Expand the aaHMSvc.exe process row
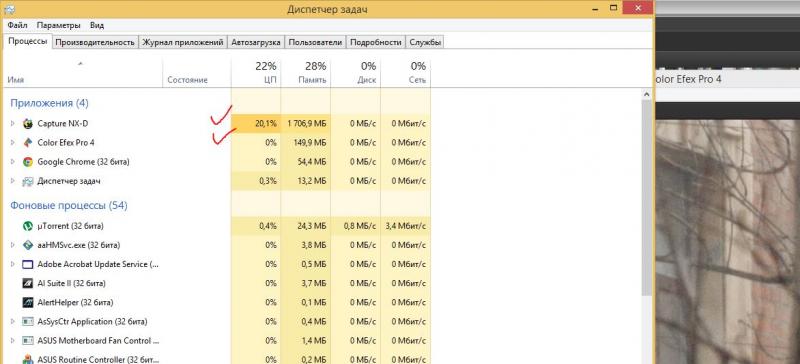The width and height of the screenshot is (800, 364). pyautogui.click(x=13, y=245)
